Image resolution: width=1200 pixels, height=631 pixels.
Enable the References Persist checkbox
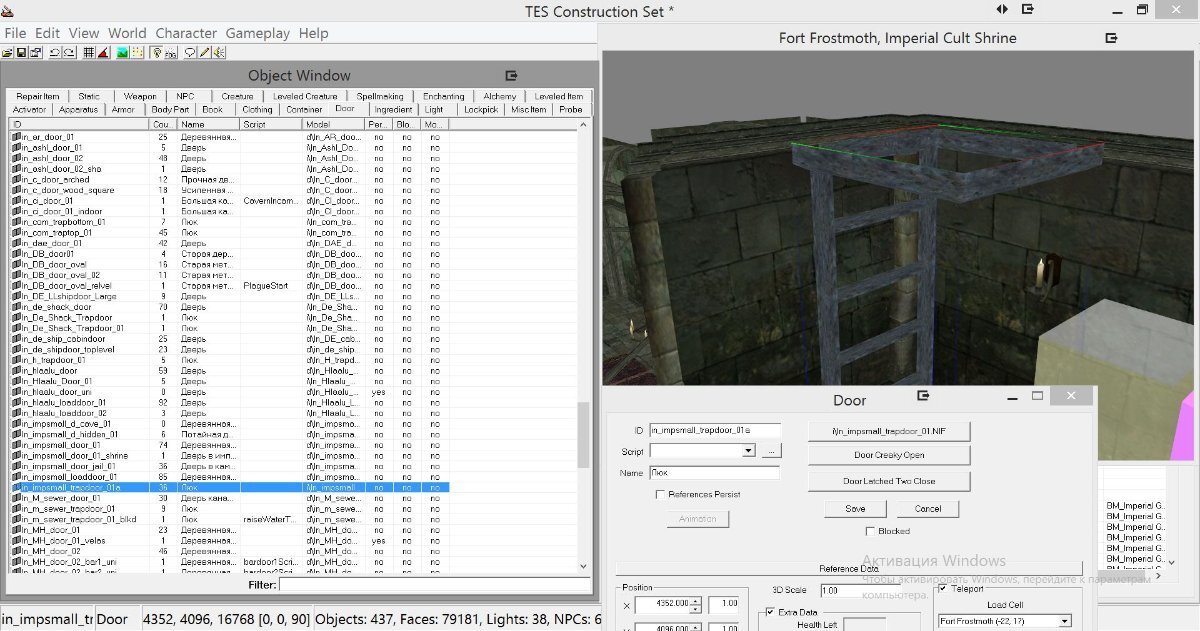pyautogui.click(x=660, y=494)
